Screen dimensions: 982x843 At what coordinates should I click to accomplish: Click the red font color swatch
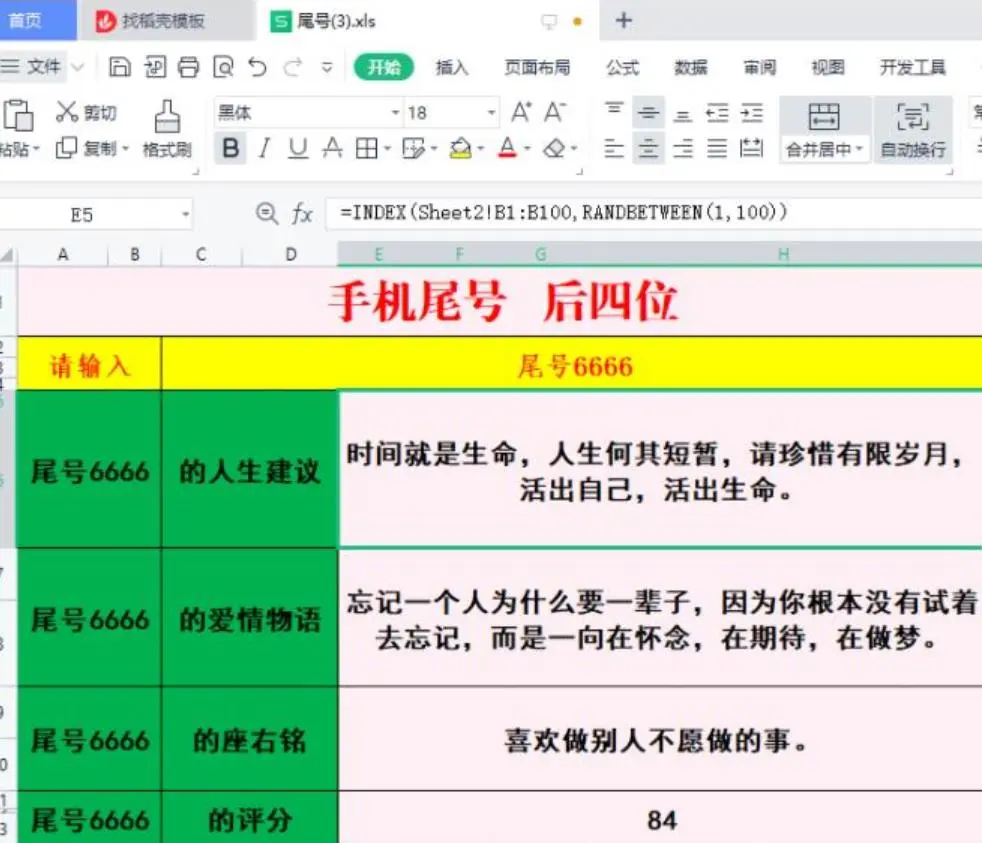click(507, 149)
